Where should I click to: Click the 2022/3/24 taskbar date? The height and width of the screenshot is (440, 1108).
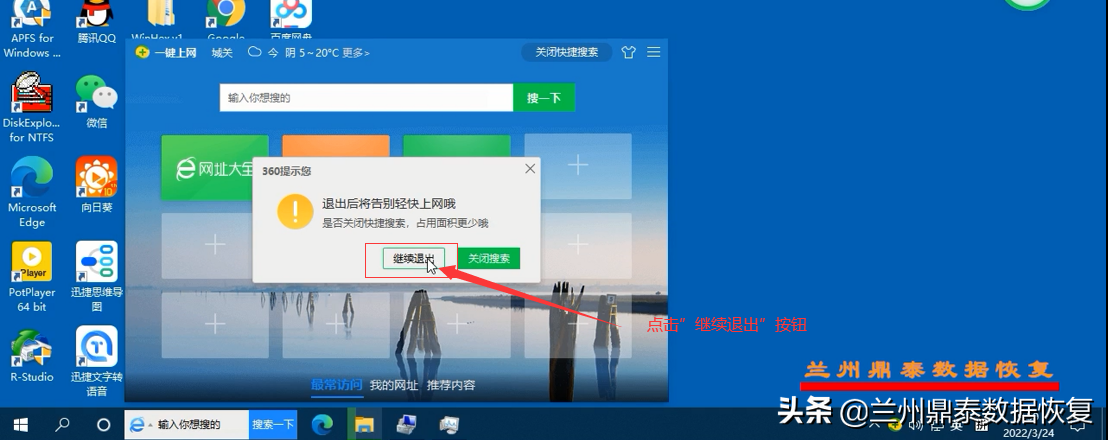1028,433
